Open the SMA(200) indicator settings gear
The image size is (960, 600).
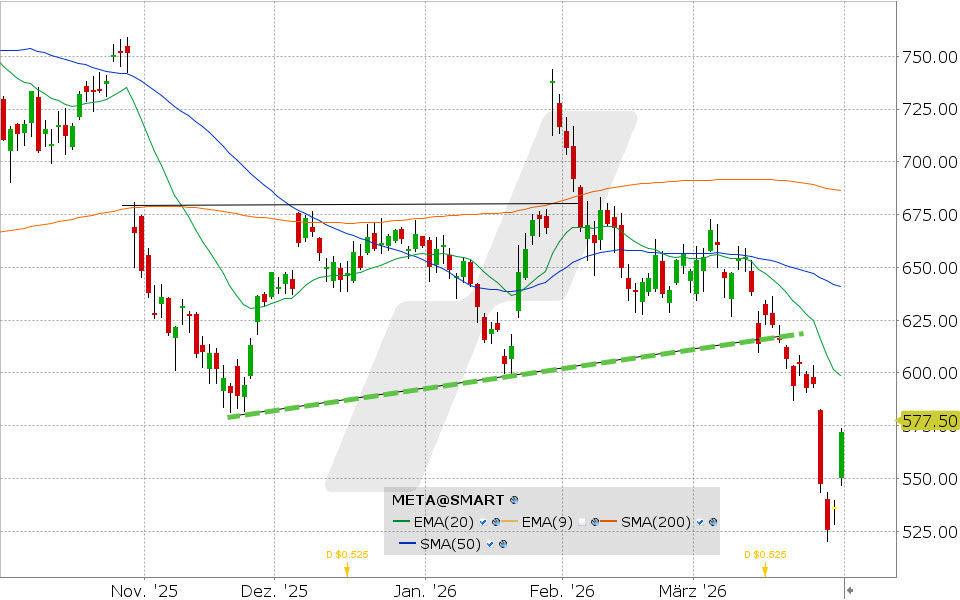click(x=712, y=521)
